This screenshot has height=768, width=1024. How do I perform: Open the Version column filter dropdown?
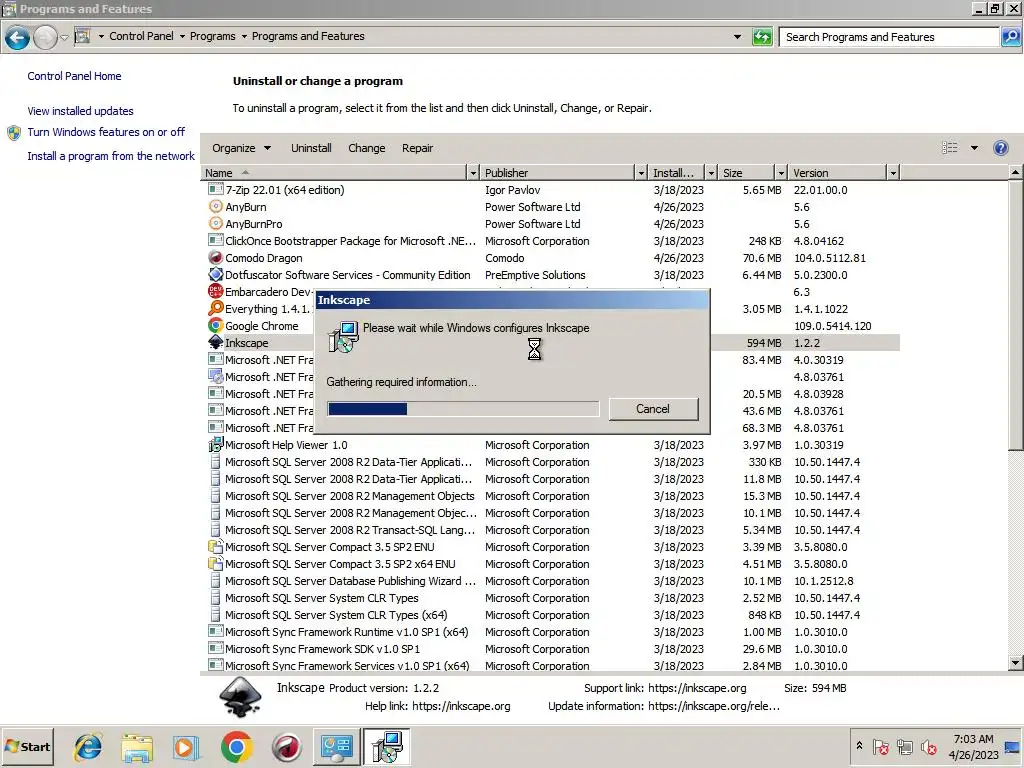tap(893, 172)
